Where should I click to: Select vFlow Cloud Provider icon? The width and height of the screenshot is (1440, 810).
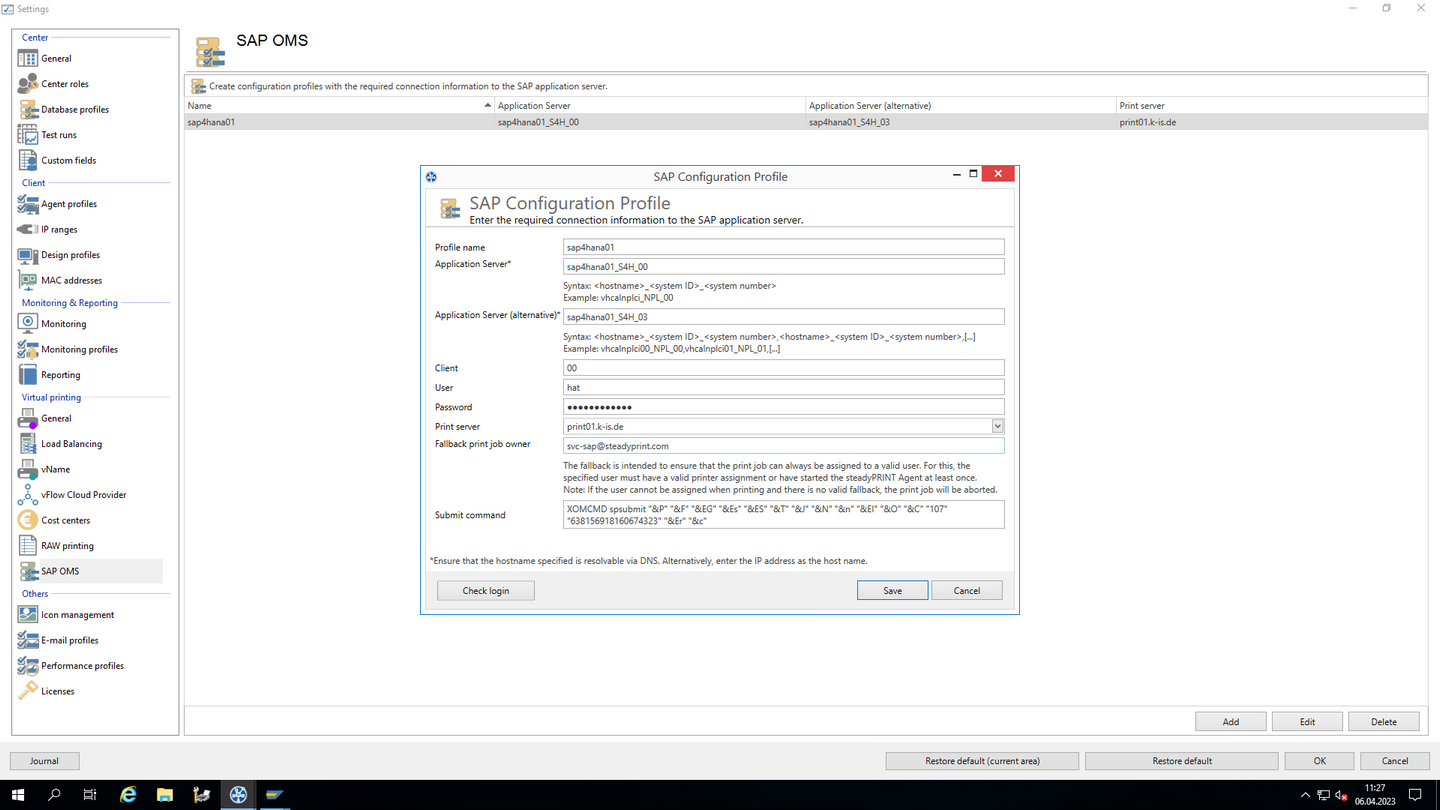click(28, 495)
